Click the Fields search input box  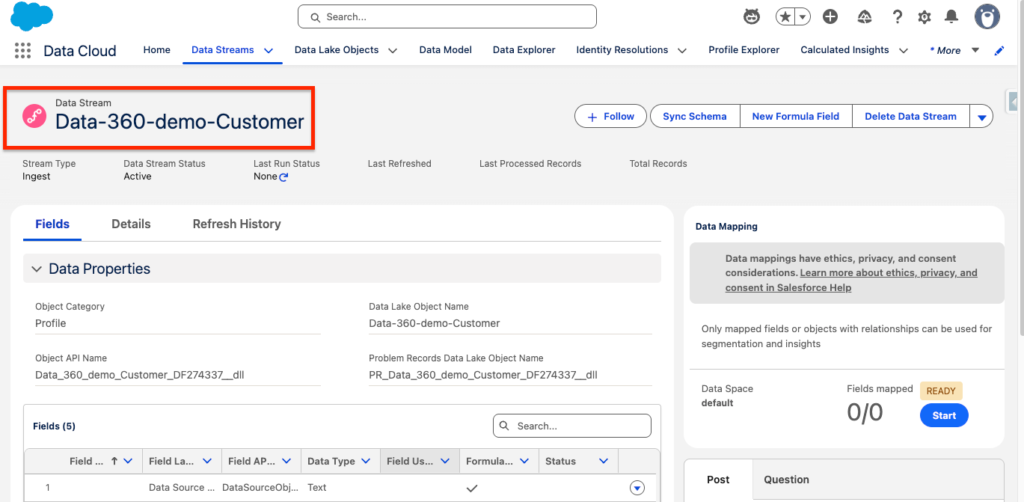click(x=580, y=426)
